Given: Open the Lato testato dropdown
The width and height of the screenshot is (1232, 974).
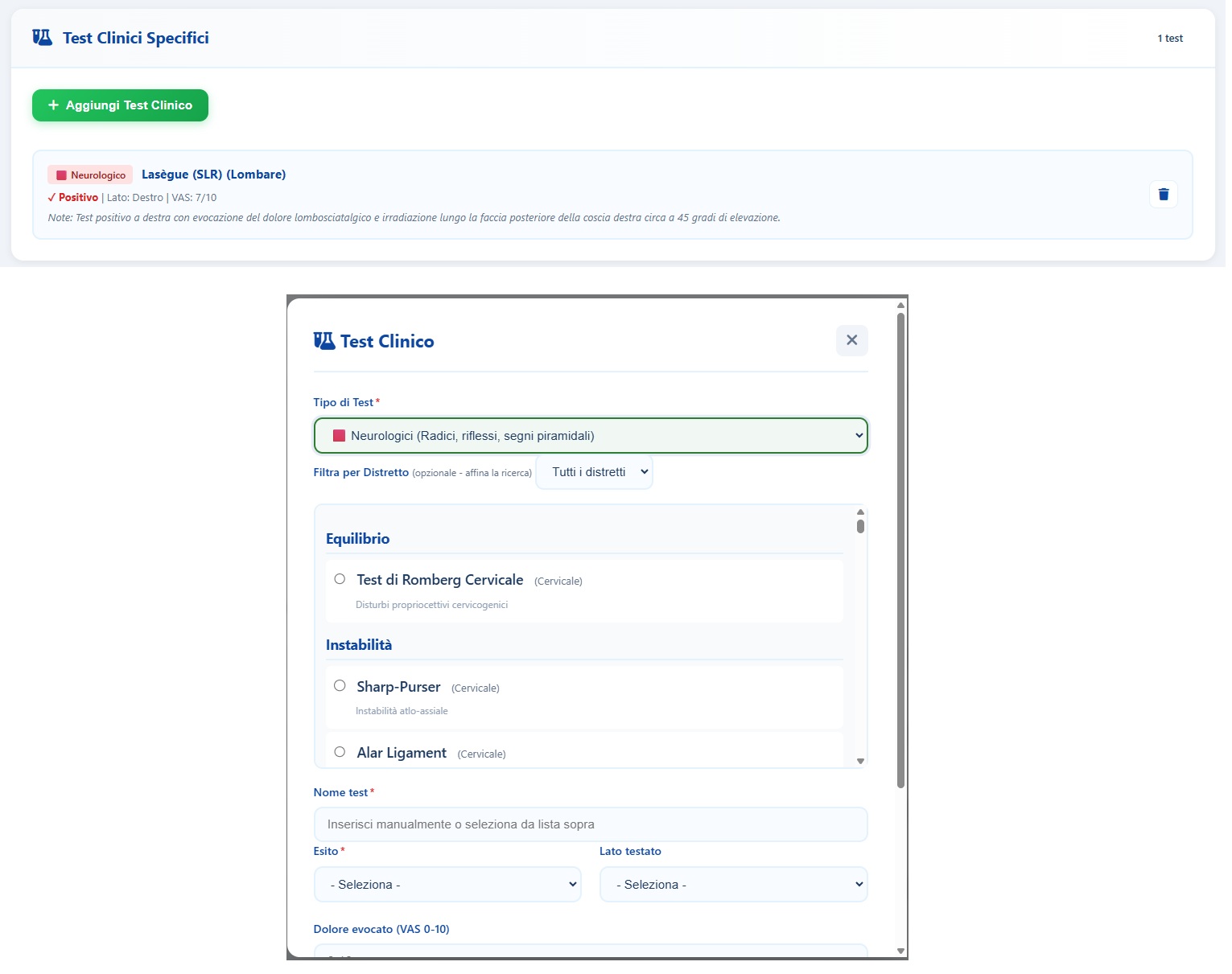Looking at the screenshot, I should (733, 884).
